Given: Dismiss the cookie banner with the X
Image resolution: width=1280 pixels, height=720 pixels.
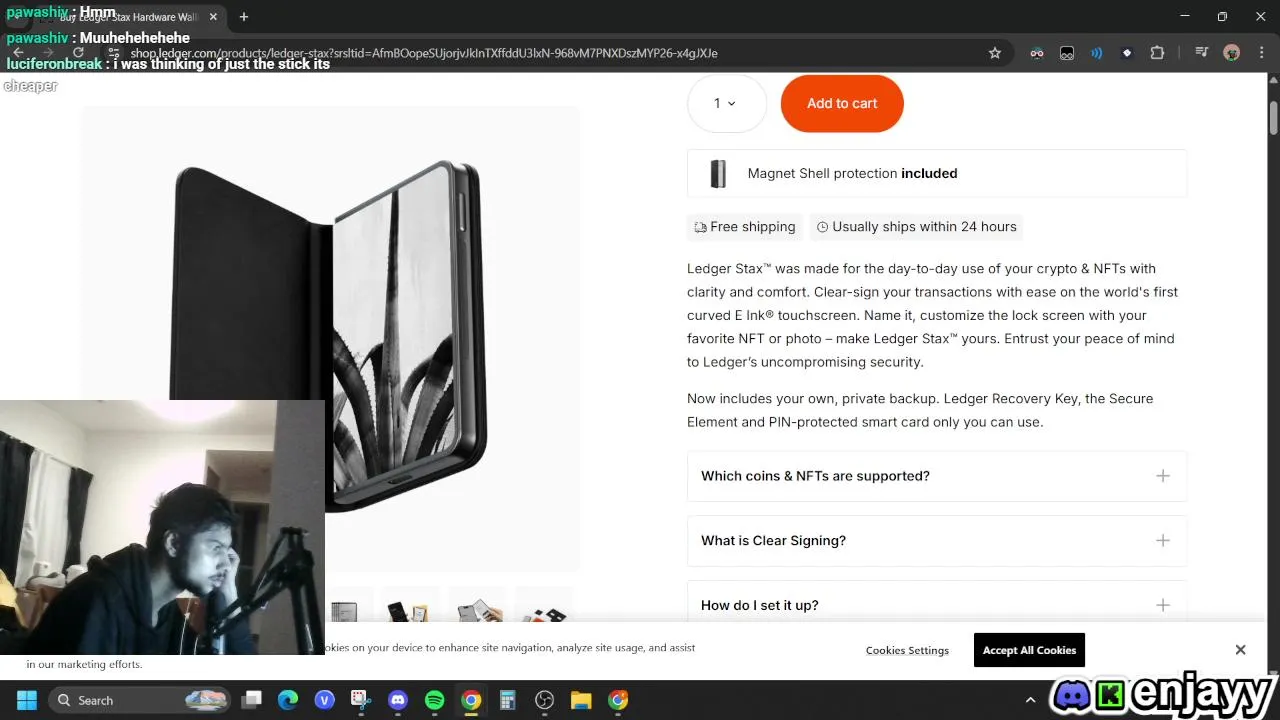Looking at the screenshot, I should pos(1240,650).
